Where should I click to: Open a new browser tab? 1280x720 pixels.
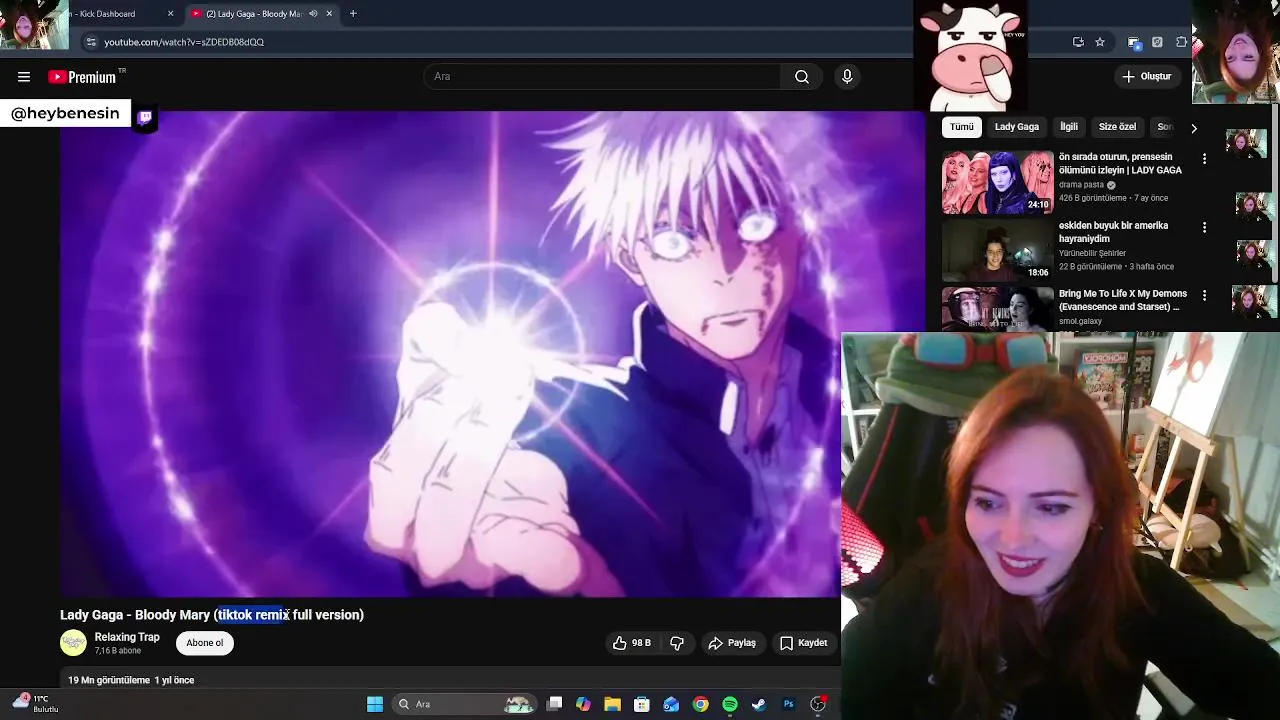[x=353, y=14]
